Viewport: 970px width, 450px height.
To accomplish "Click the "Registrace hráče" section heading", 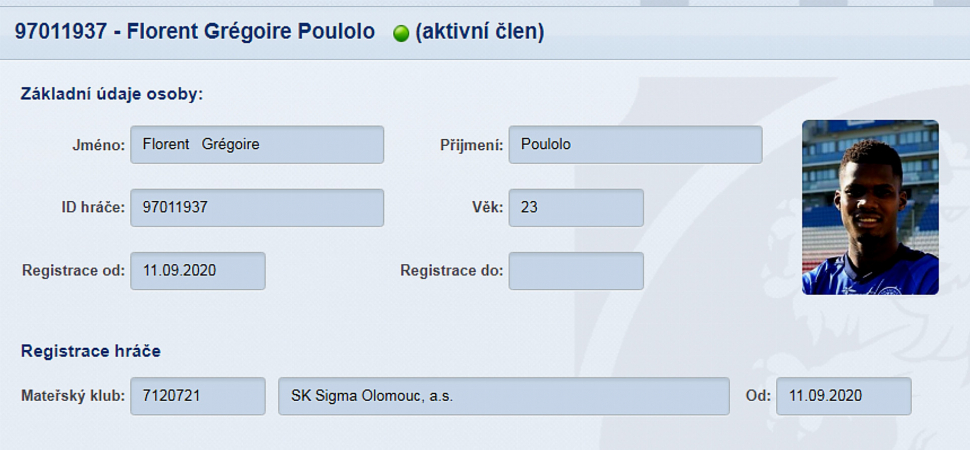I will 91,351.
